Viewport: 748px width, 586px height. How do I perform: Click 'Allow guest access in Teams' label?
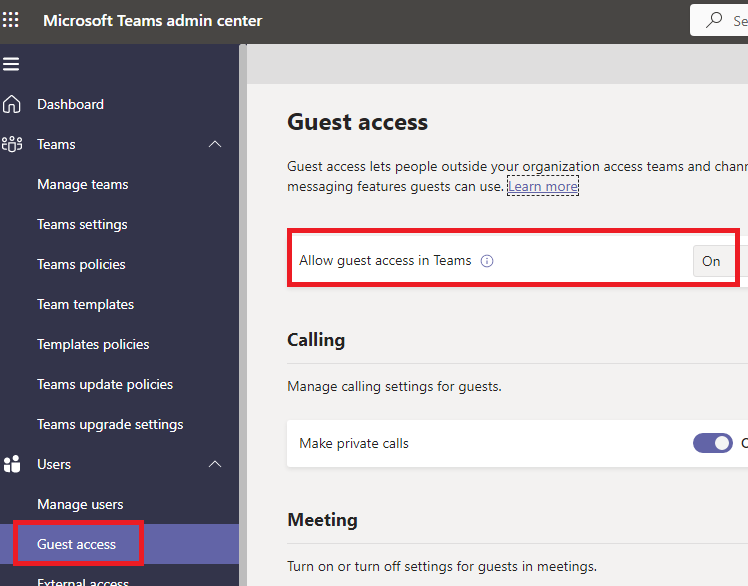click(385, 261)
